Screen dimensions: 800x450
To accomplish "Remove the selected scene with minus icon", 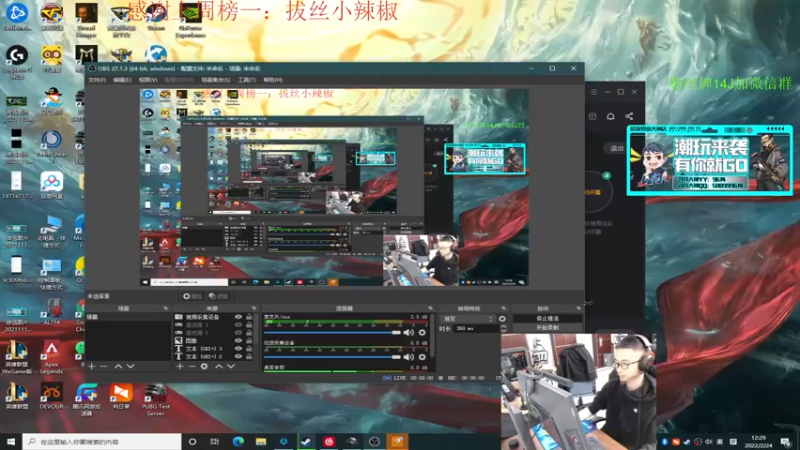I will (104, 366).
